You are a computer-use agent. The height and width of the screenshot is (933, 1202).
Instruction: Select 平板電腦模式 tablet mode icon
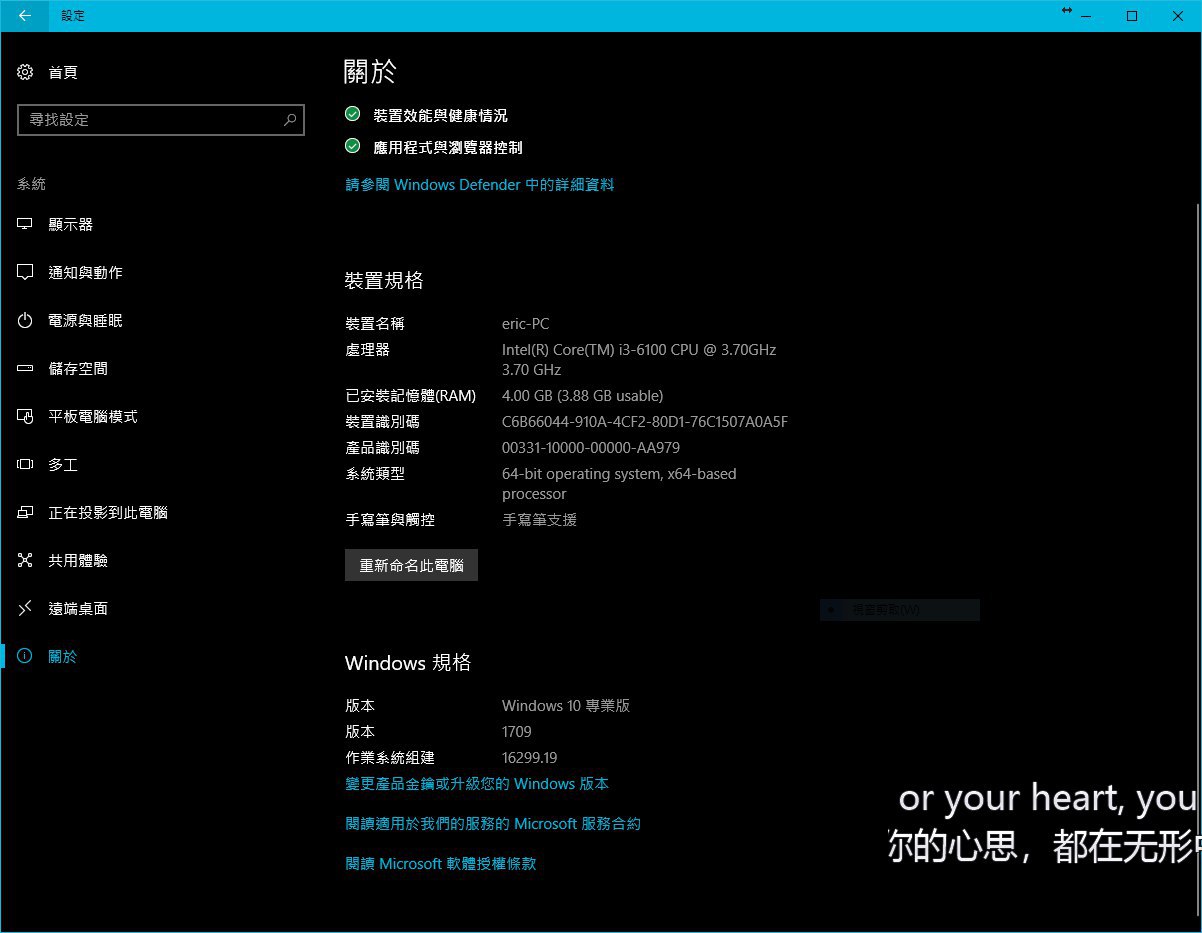[25, 417]
